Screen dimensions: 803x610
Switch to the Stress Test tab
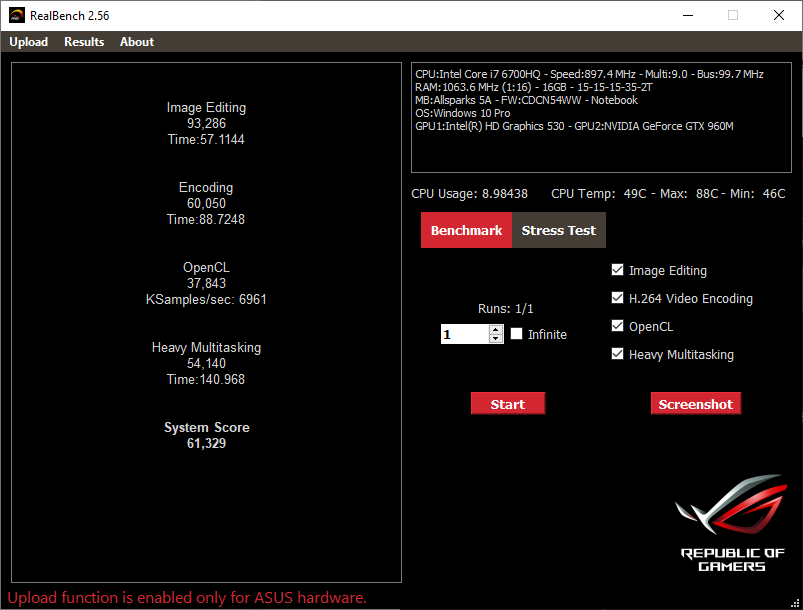click(559, 230)
